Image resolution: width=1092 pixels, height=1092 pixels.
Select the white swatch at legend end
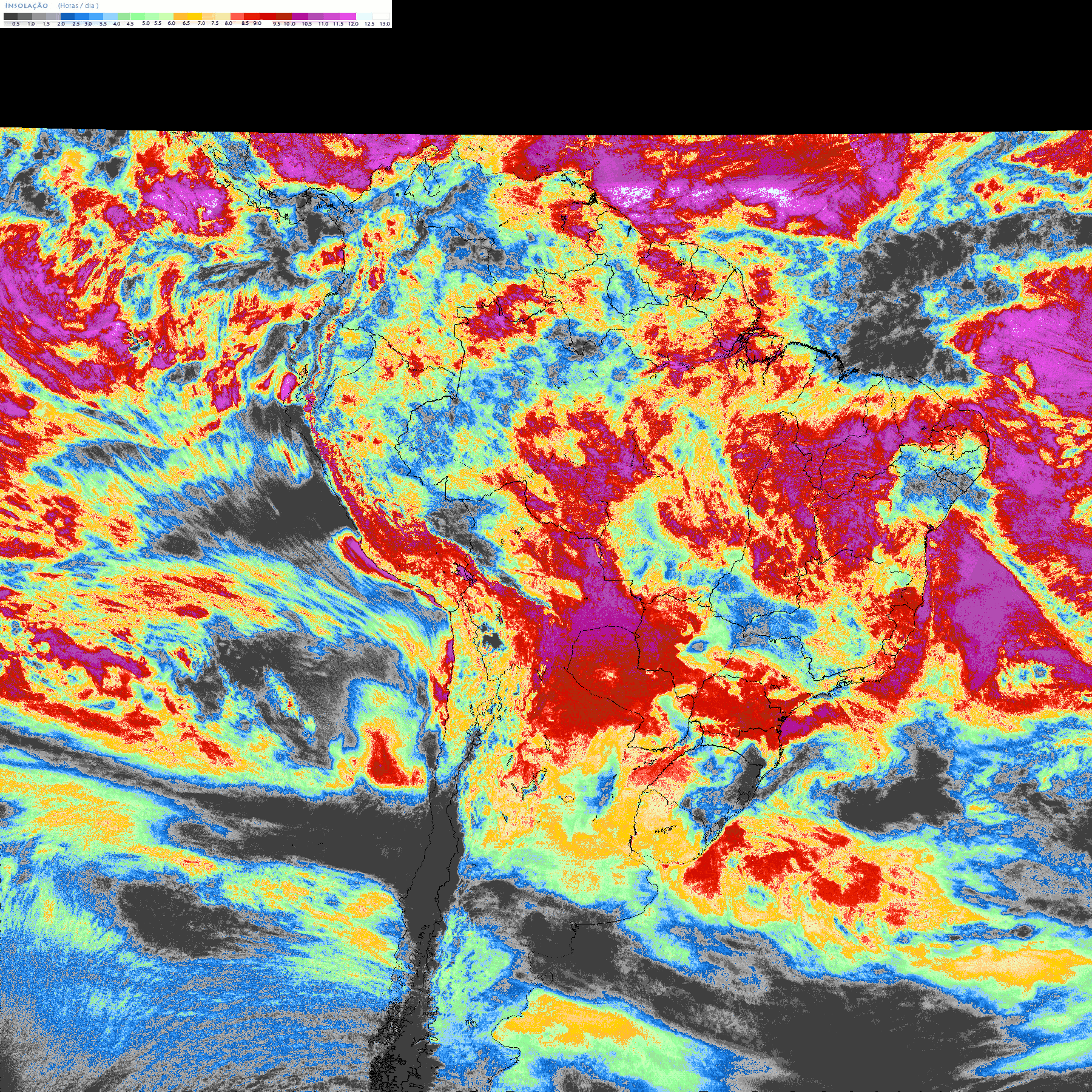pos(381,16)
